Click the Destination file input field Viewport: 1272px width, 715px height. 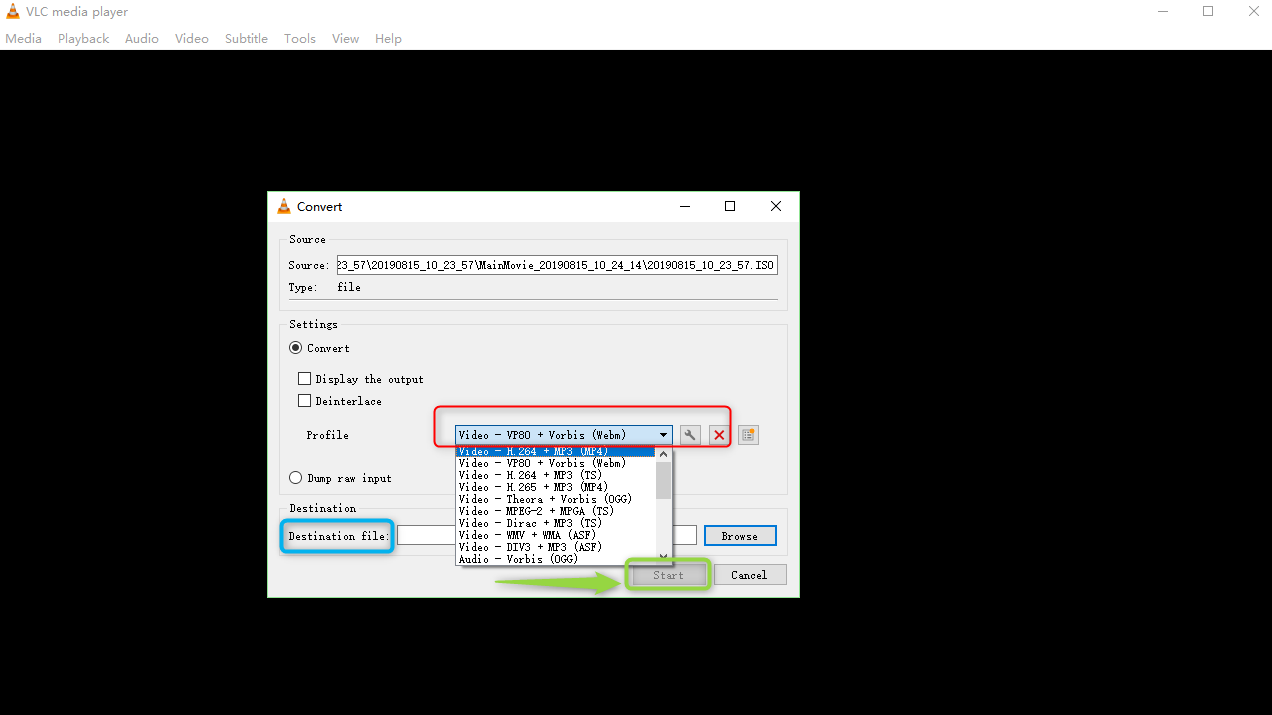(547, 536)
